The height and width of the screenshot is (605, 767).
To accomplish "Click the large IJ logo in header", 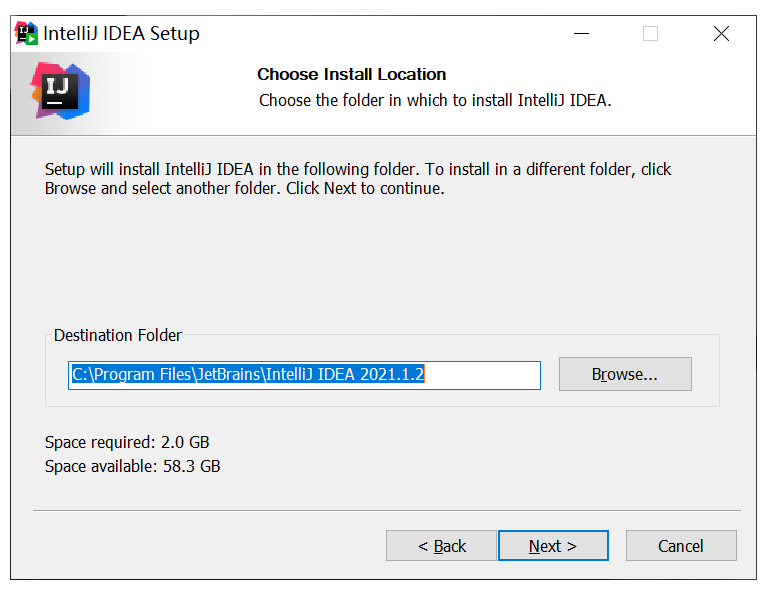I will point(61,91).
